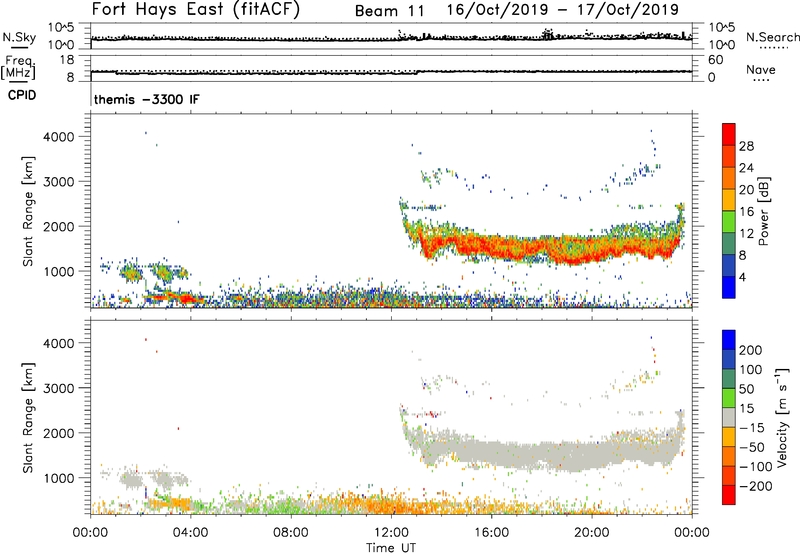Select the 'themis -3300 IF' text
This screenshot has width=800, height=554.
pyautogui.click(x=147, y=99)
